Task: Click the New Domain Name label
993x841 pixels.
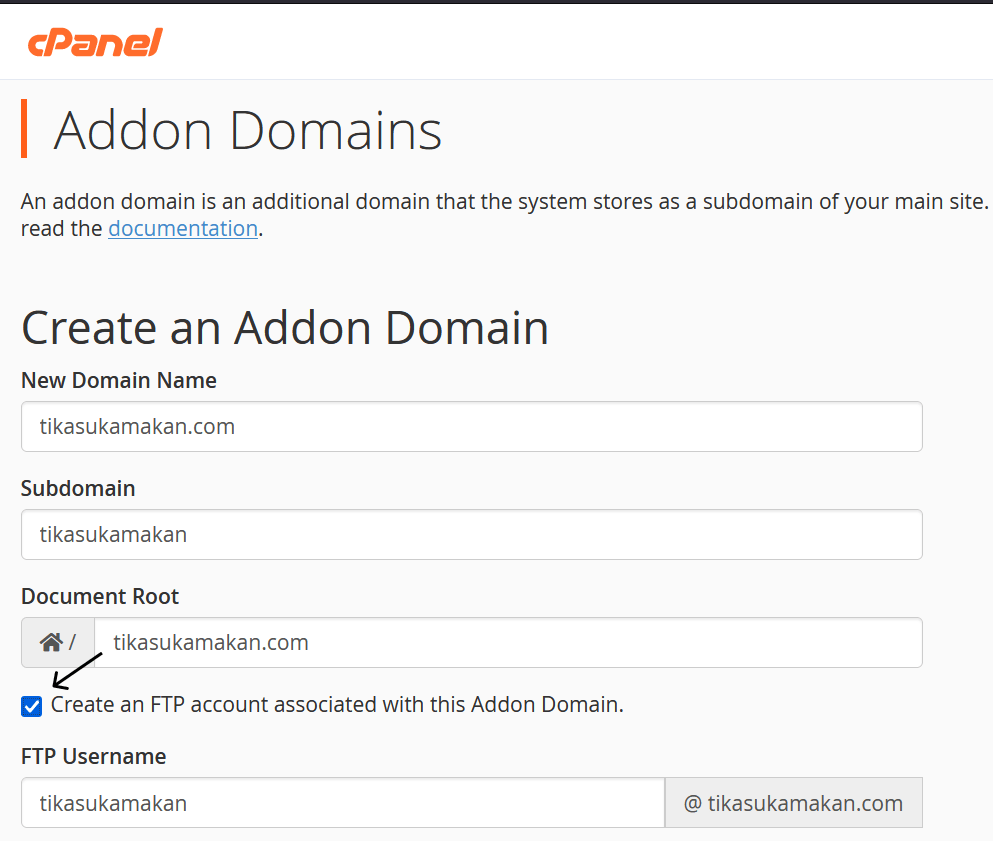Action: (x=118, y=380)
